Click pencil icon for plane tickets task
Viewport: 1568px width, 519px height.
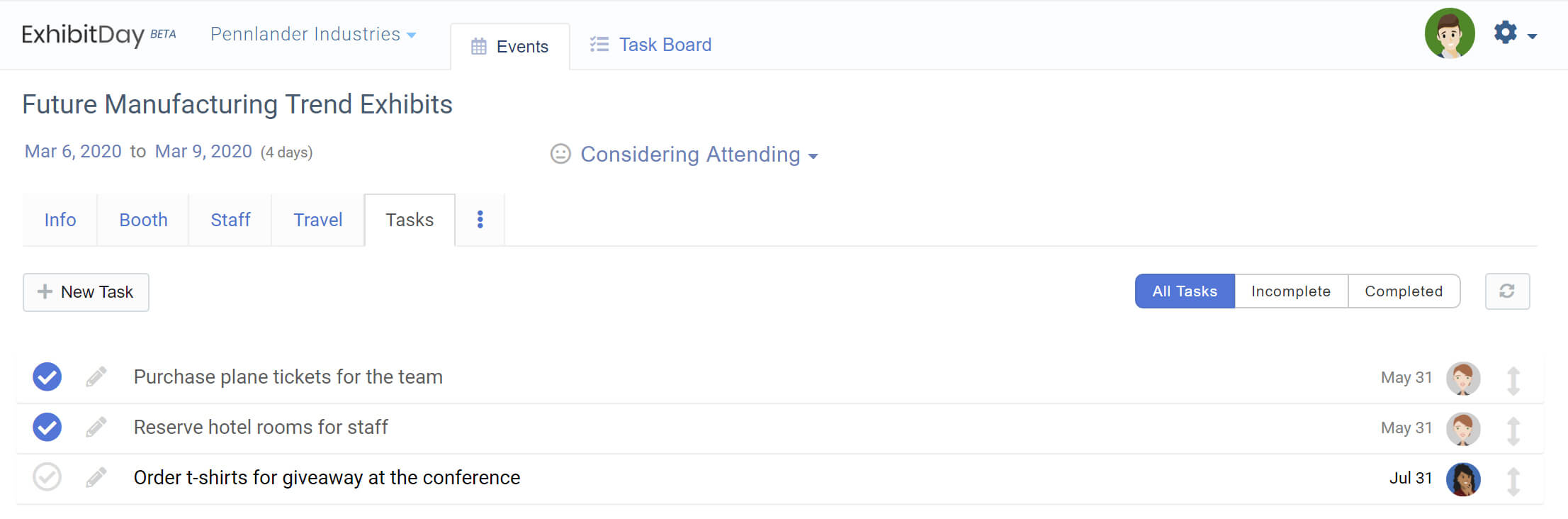[96, 377]
